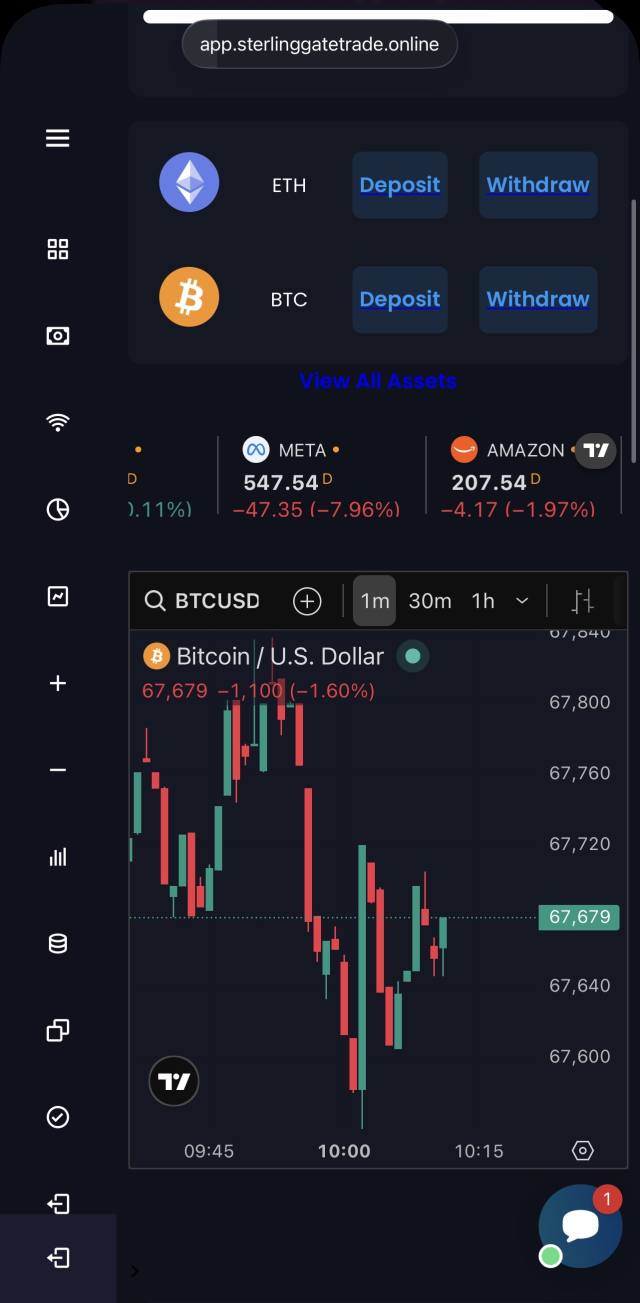Open the live chat bubble
The height and width of the screenshot is (1303, 640).
coord(580,1226)
